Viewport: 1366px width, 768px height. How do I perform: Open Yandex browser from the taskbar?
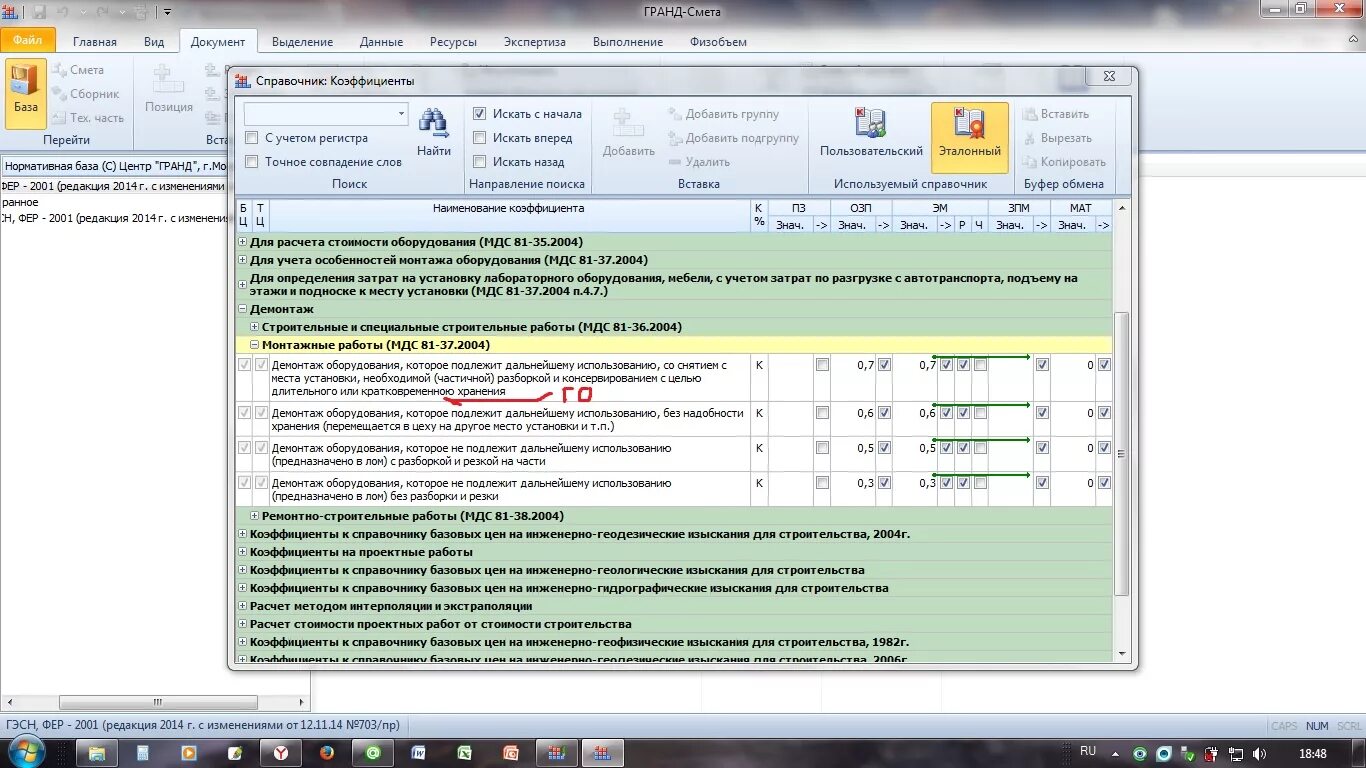pyautogui.click(x=281, y=753)
